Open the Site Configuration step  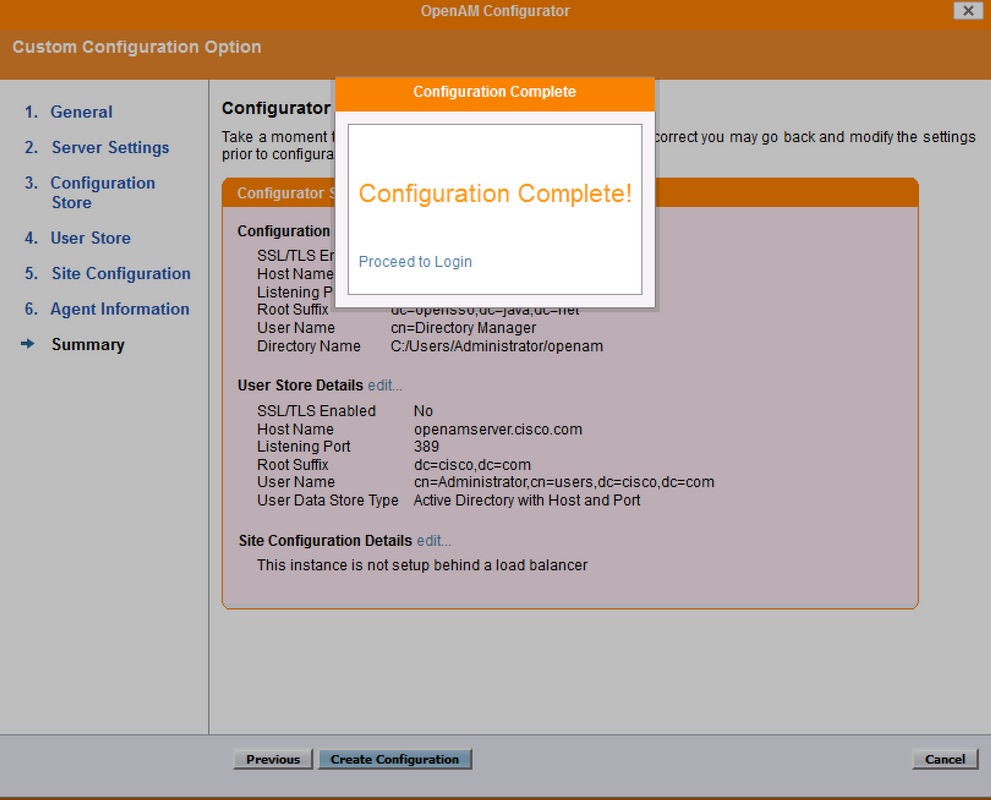tap(121, 273)
